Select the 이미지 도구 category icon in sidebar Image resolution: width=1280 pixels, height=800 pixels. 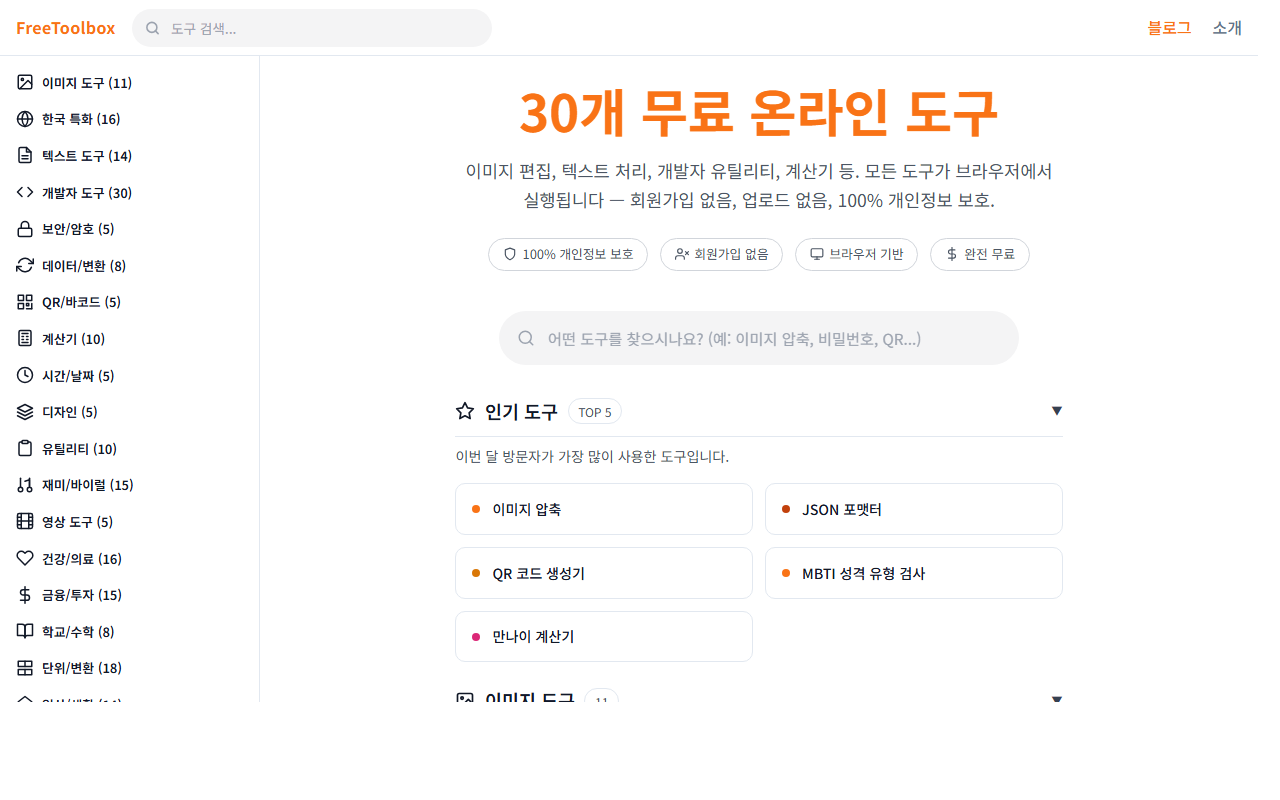24,81
